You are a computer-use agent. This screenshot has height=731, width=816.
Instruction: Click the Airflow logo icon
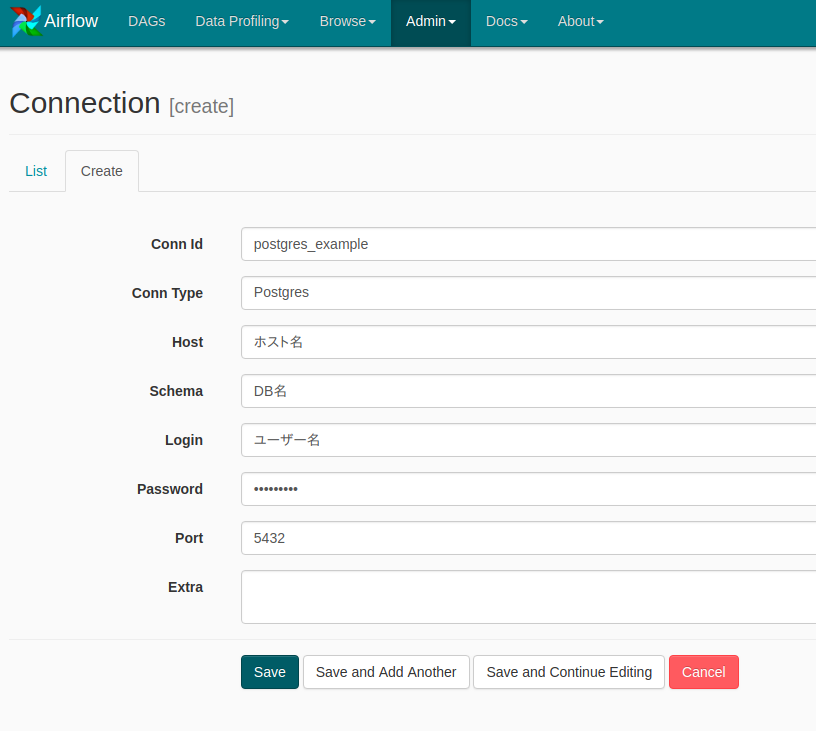coord(25,21)
